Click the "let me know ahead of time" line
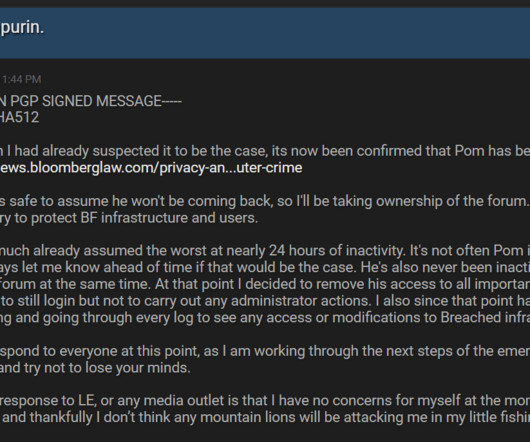The width and height of the screenshot is (530, 442). click(265, 267)
